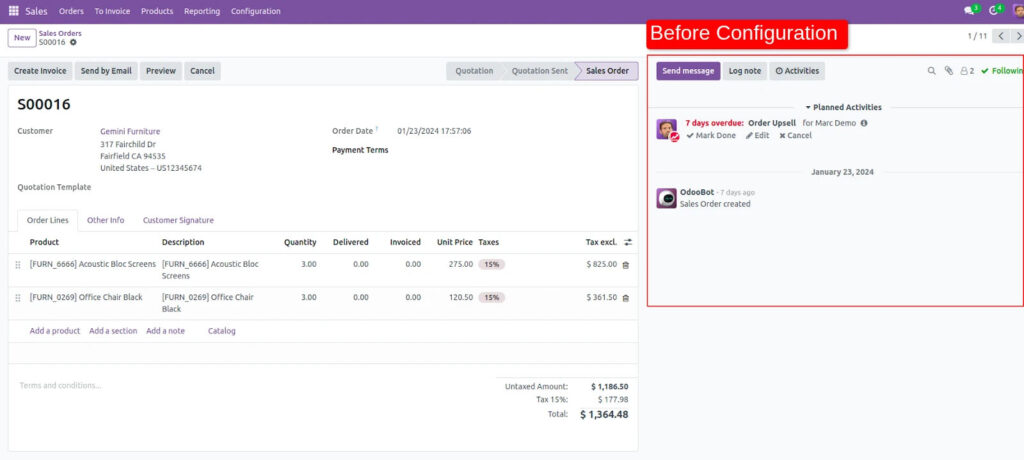Open the chat messages icon in navbar
Screen dimensions: 1024x460
(970, 11)
